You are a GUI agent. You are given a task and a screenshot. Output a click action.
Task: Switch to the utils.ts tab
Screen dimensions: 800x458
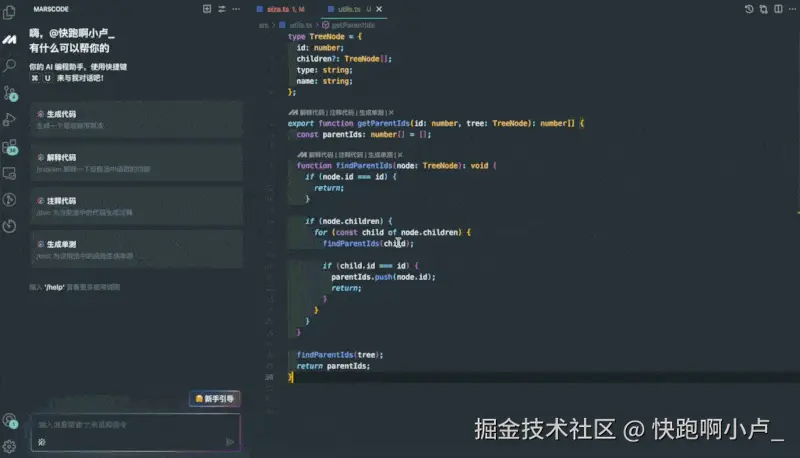click(349, 9)
